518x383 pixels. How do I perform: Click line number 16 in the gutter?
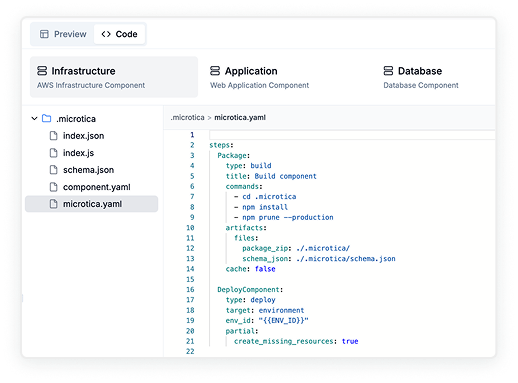pos(190,290)
